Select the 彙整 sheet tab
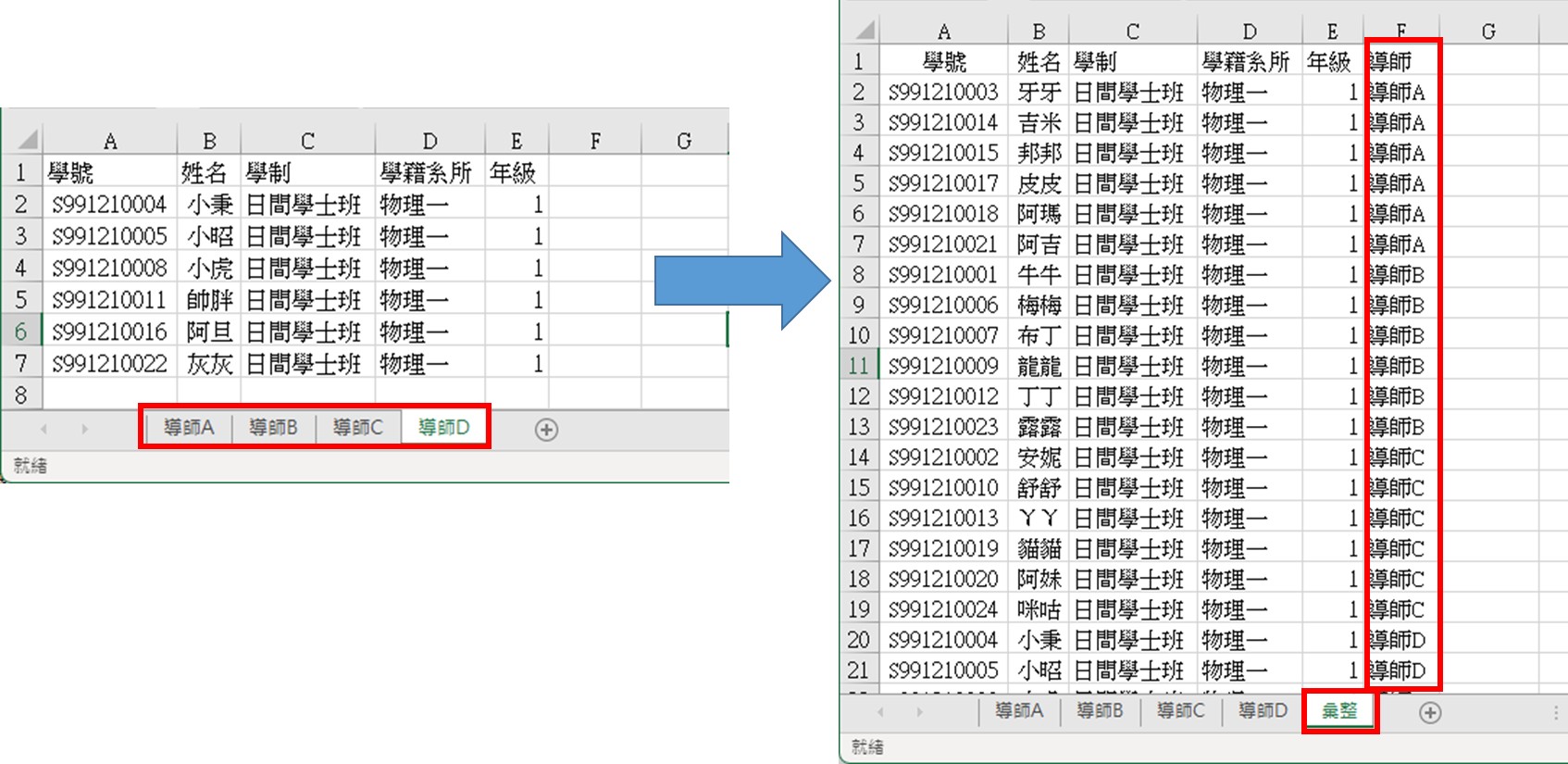 (x=1339, y=711)
